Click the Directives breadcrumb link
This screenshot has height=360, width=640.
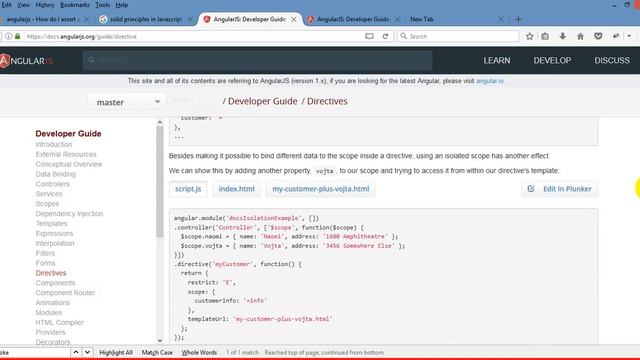327,101
